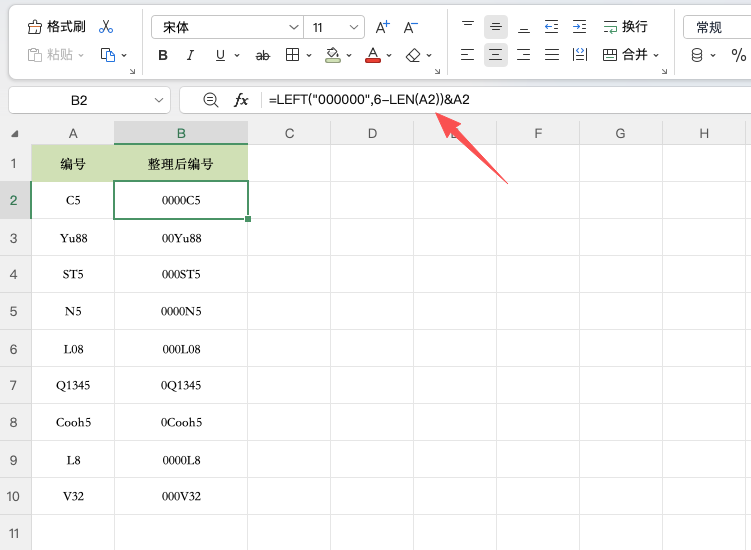Click the select-all corner triangle
Screen dimensions: 751x550
click(15, 134)
